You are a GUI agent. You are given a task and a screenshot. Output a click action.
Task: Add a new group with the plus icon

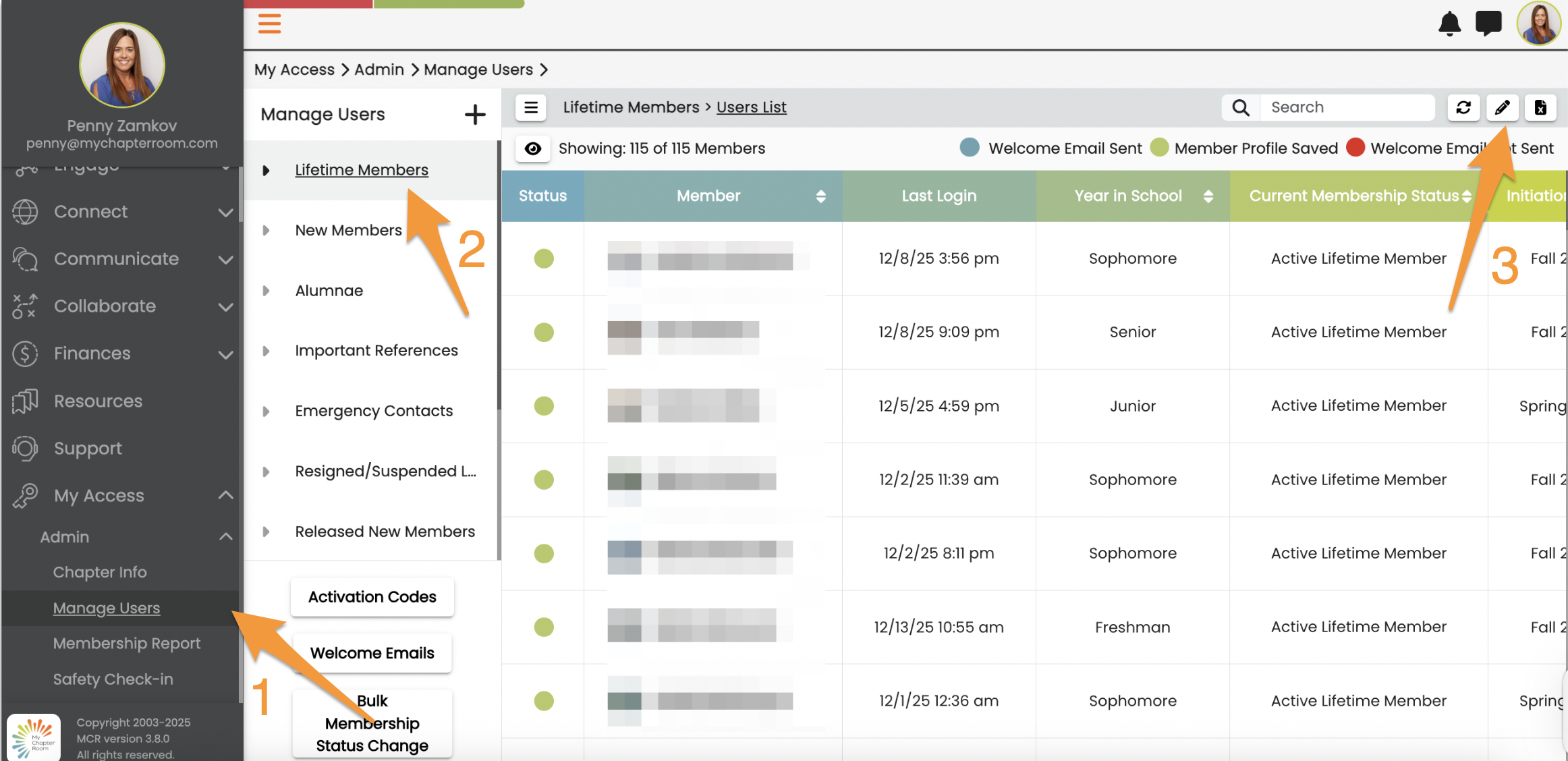(x=475, y=115)
